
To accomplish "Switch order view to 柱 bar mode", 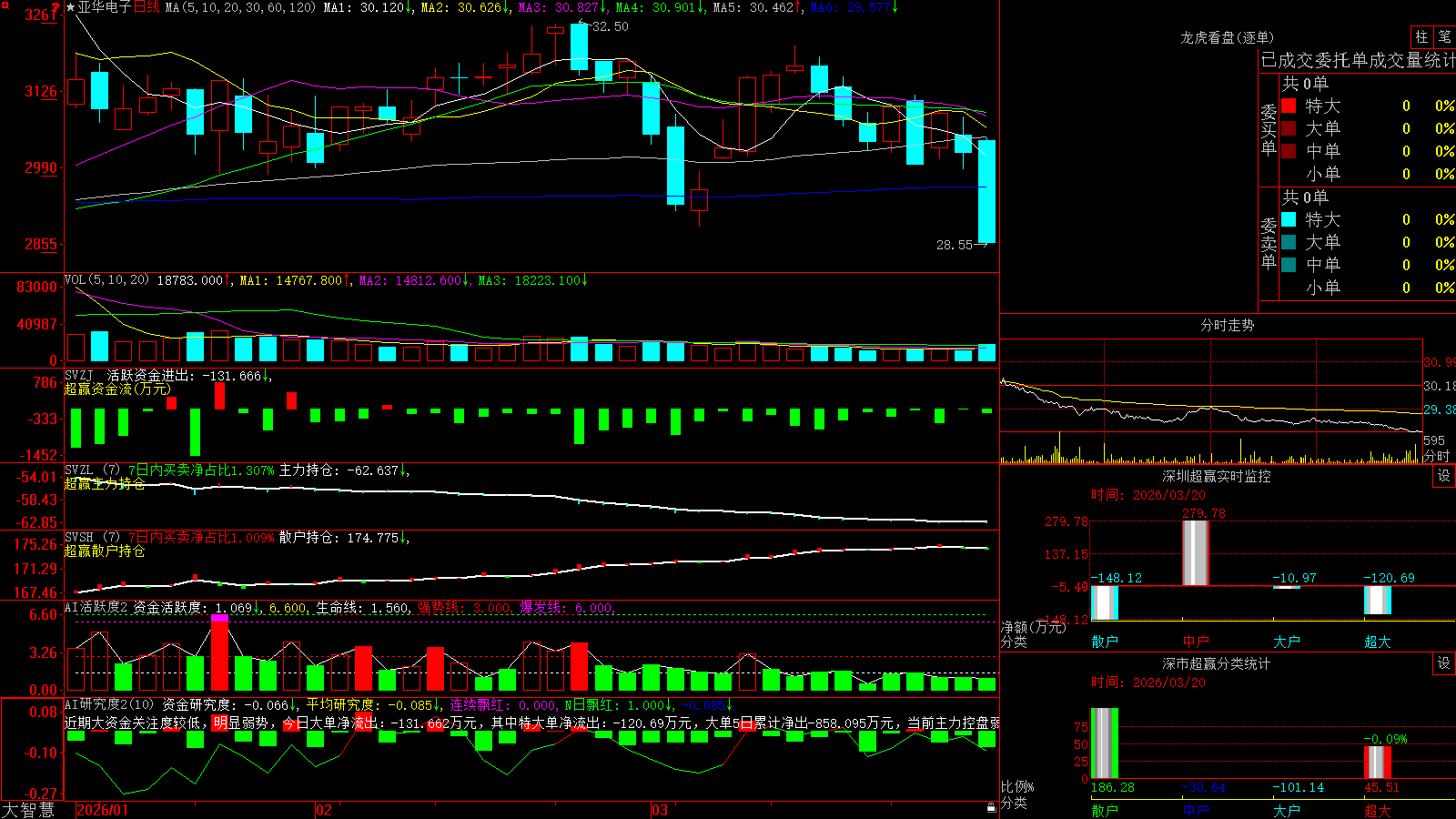I will (x=1421, y=36).
